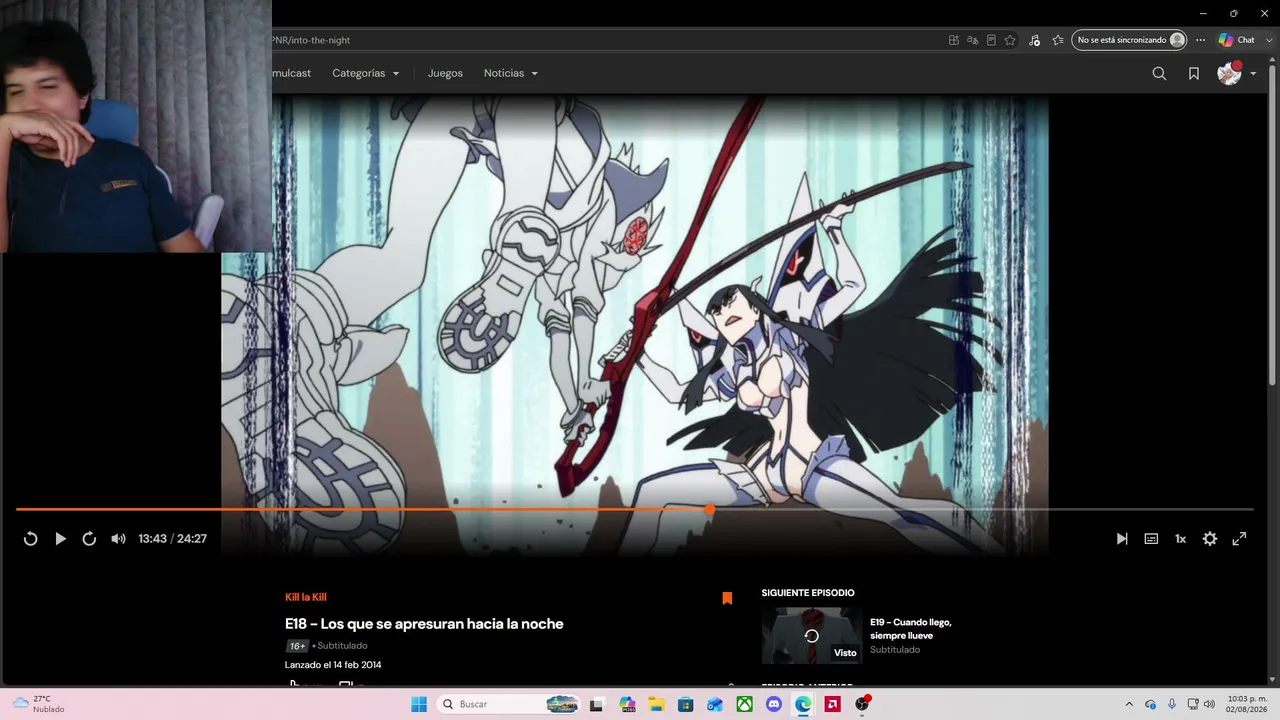Viewport: 1280px width, 720px height.
Task: Open the network icon in system tray
Action: [x=1193, y=704]
